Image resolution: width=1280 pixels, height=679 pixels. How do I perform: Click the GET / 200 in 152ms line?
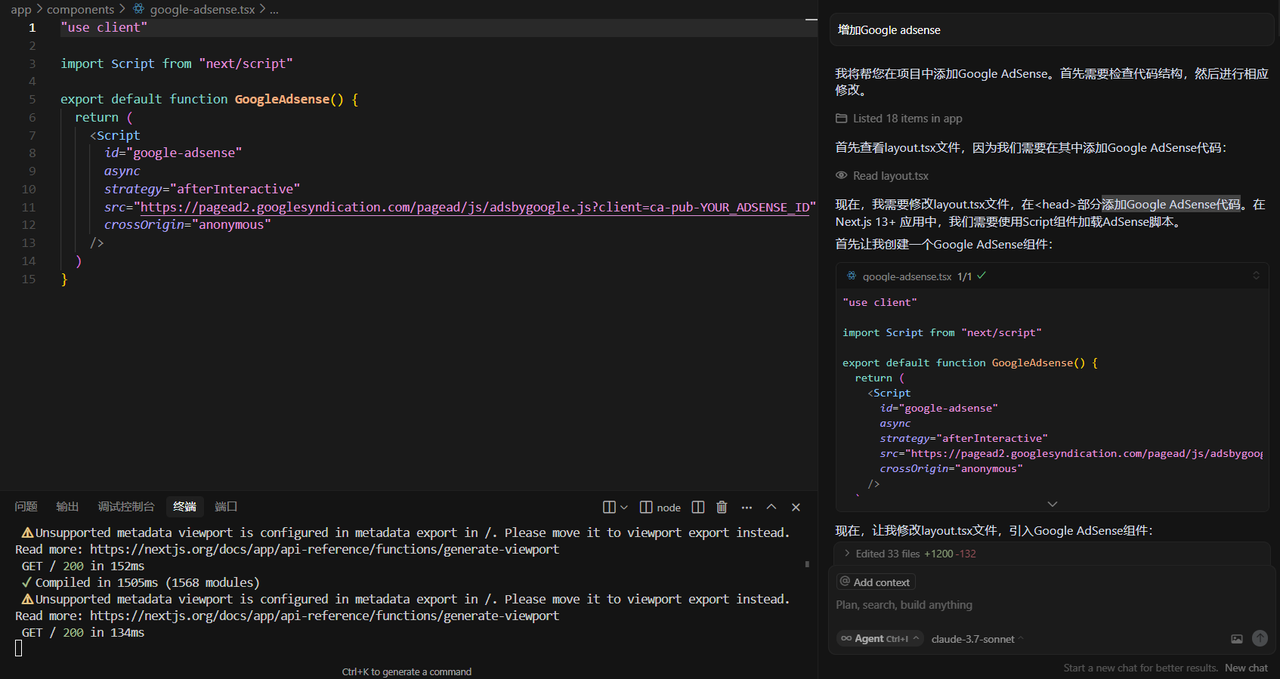83,566
